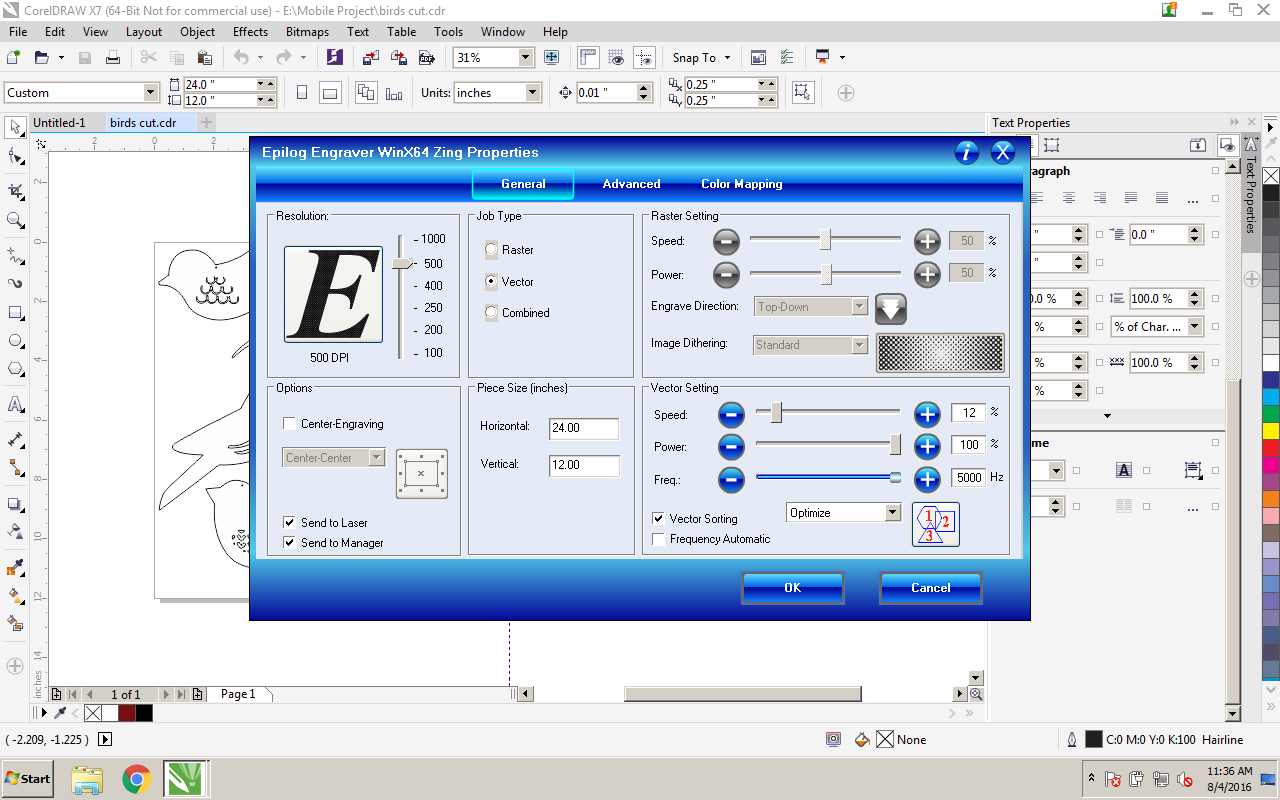The image size is (1280, 800).
Task: Toggle the Vector Sorting checkbox
Action: tap(659, 519)
